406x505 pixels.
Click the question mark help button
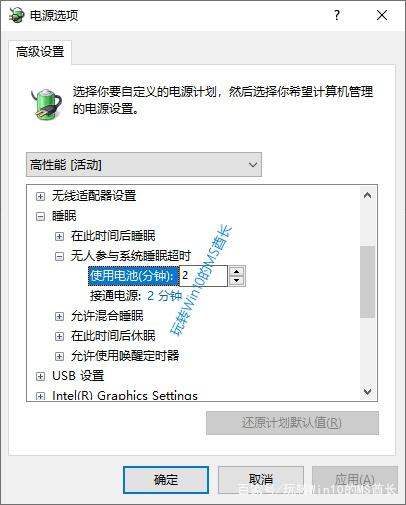click(337, 15)
